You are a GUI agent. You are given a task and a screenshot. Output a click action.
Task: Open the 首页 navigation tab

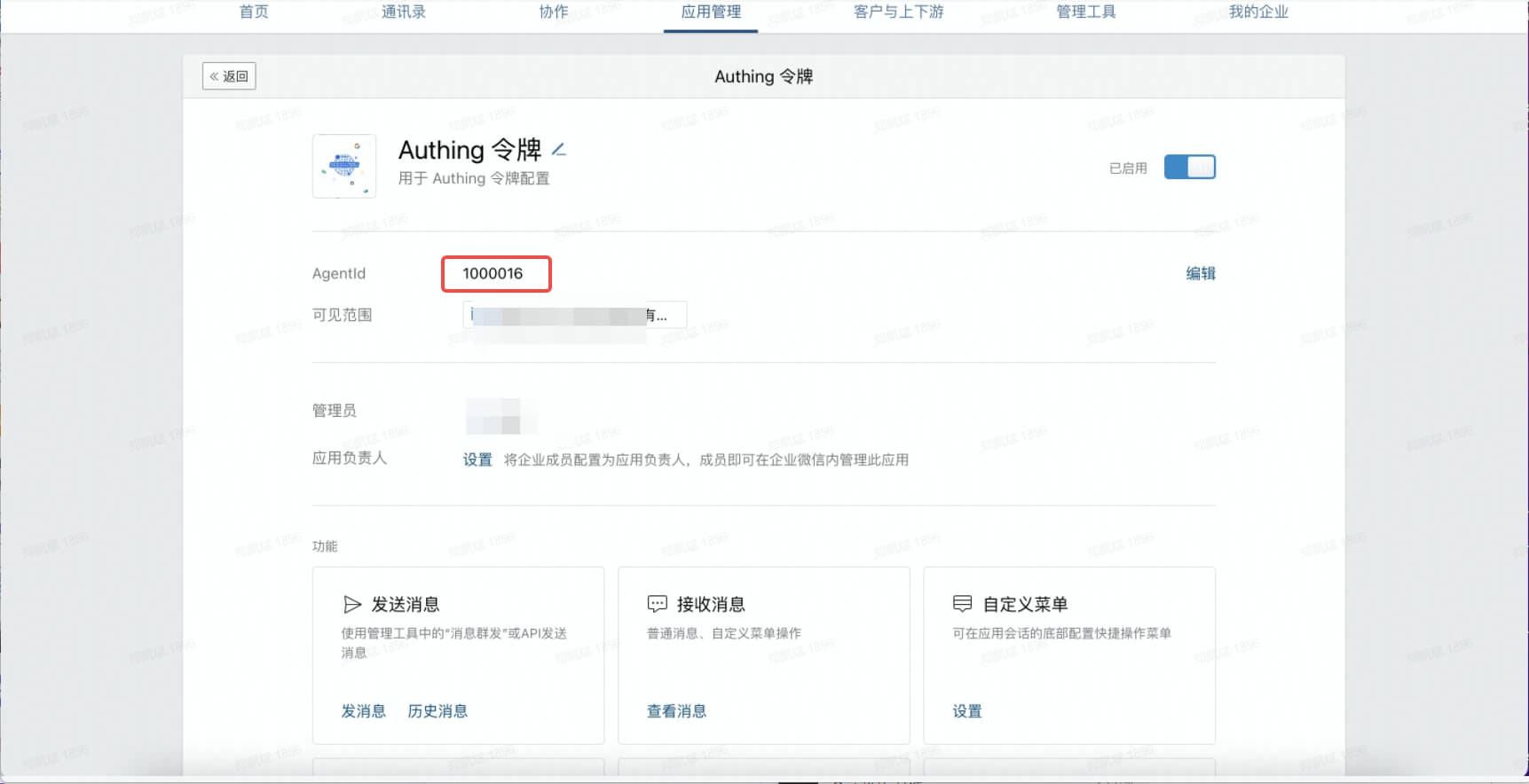pos(254,12)
